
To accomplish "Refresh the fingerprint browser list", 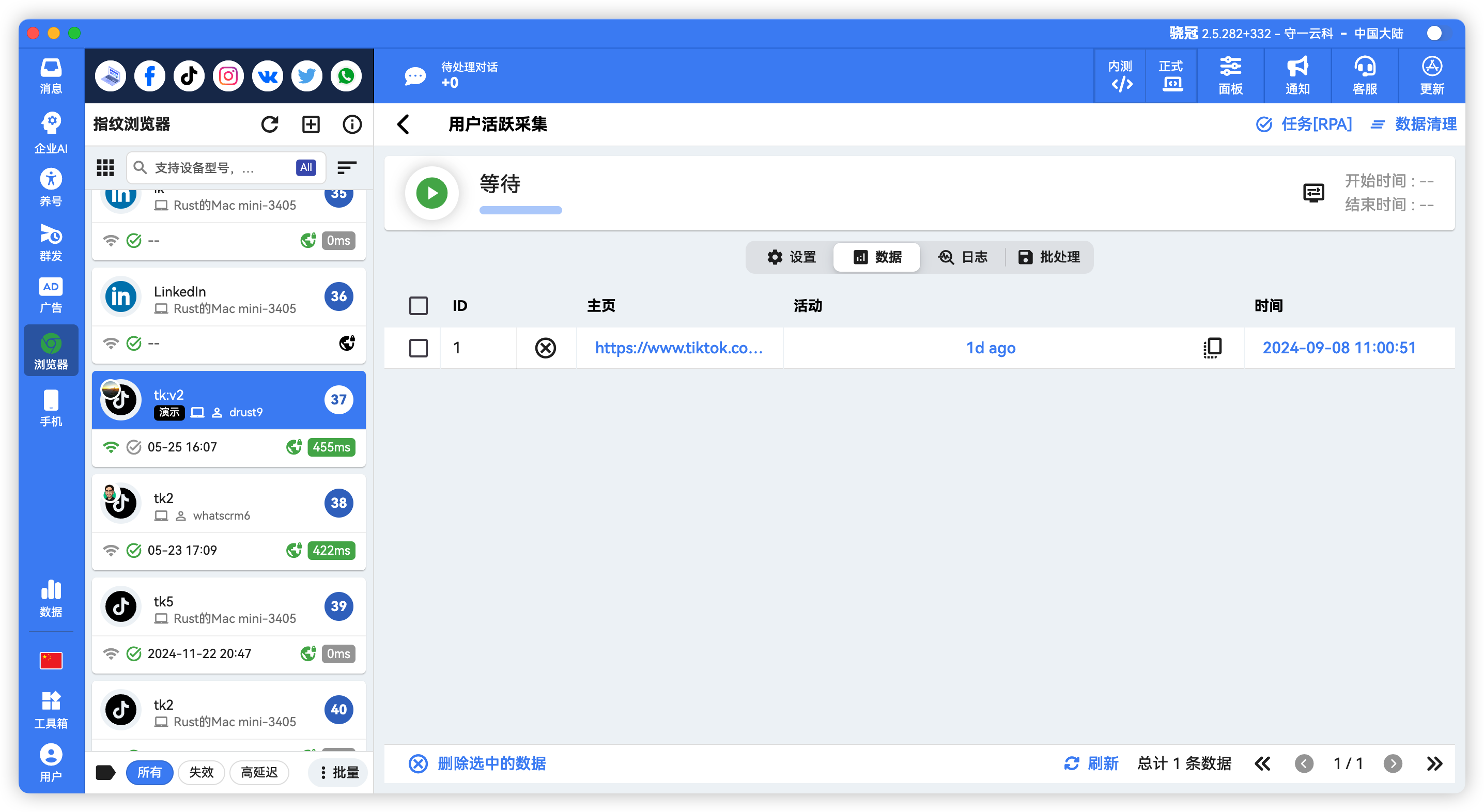I will (x=270, y=124).
